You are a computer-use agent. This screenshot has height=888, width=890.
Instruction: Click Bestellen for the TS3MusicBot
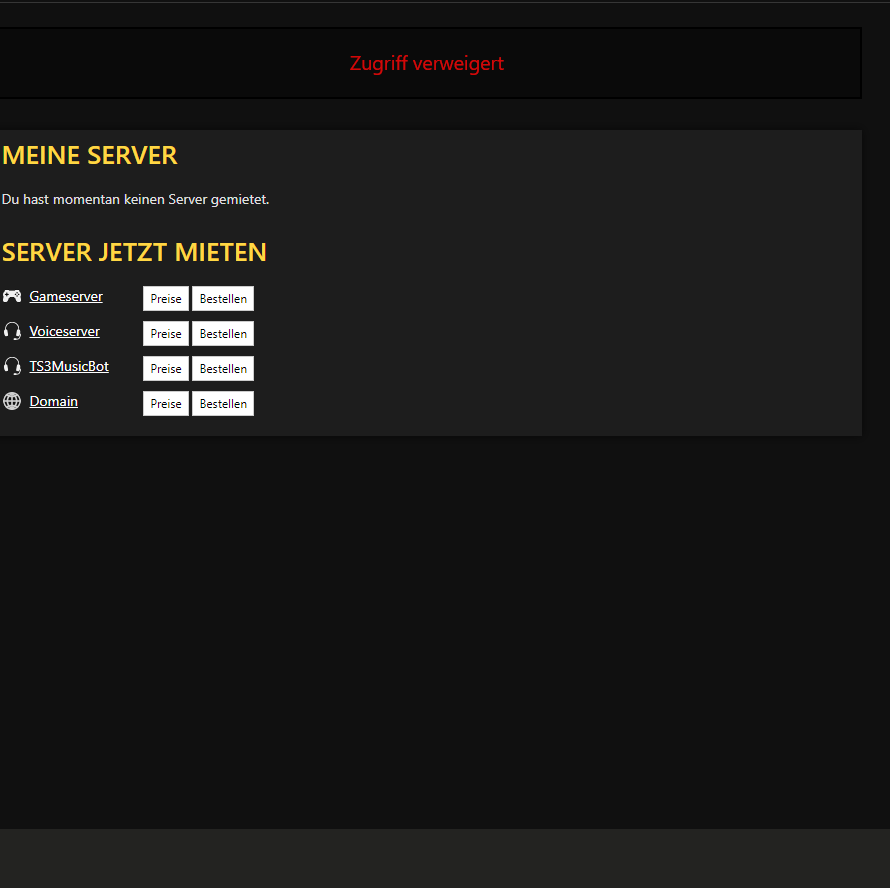tap(222, 368)
